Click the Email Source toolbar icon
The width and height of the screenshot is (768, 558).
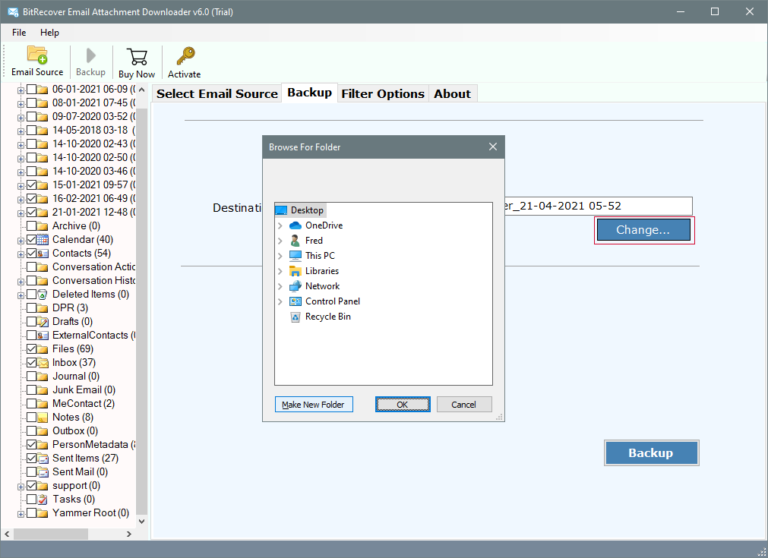click(x=37, y=54)
